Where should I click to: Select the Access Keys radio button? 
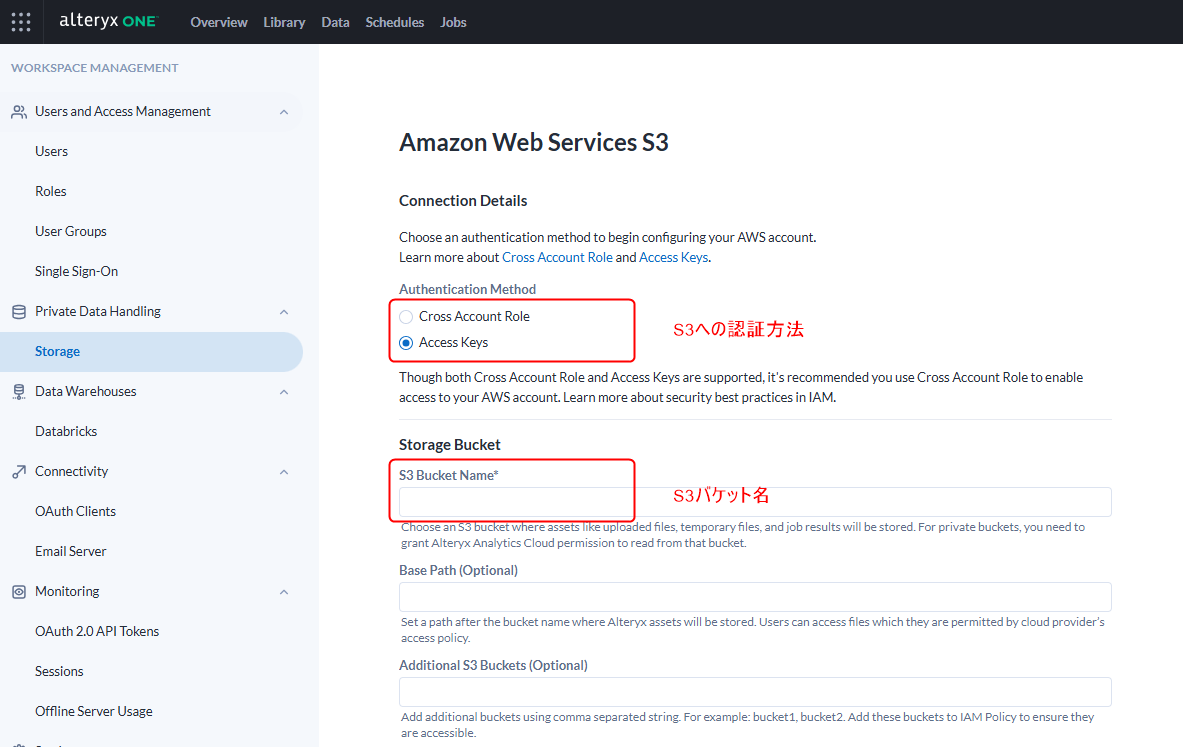tap(406, 343)
